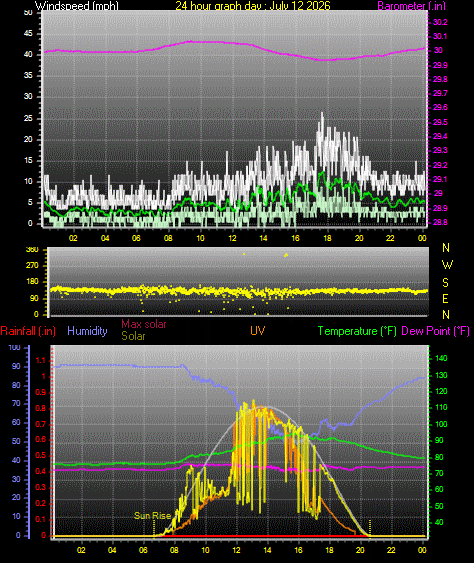
Task: Click the Temperature (°F) legend label
Action: point(357,331)
